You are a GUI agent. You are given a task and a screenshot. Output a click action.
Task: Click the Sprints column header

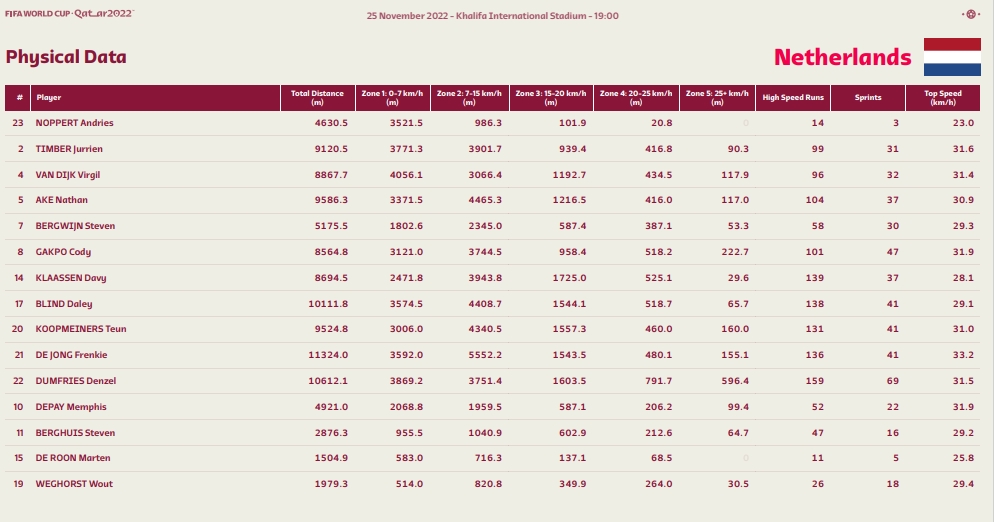[x=868, y=98]
